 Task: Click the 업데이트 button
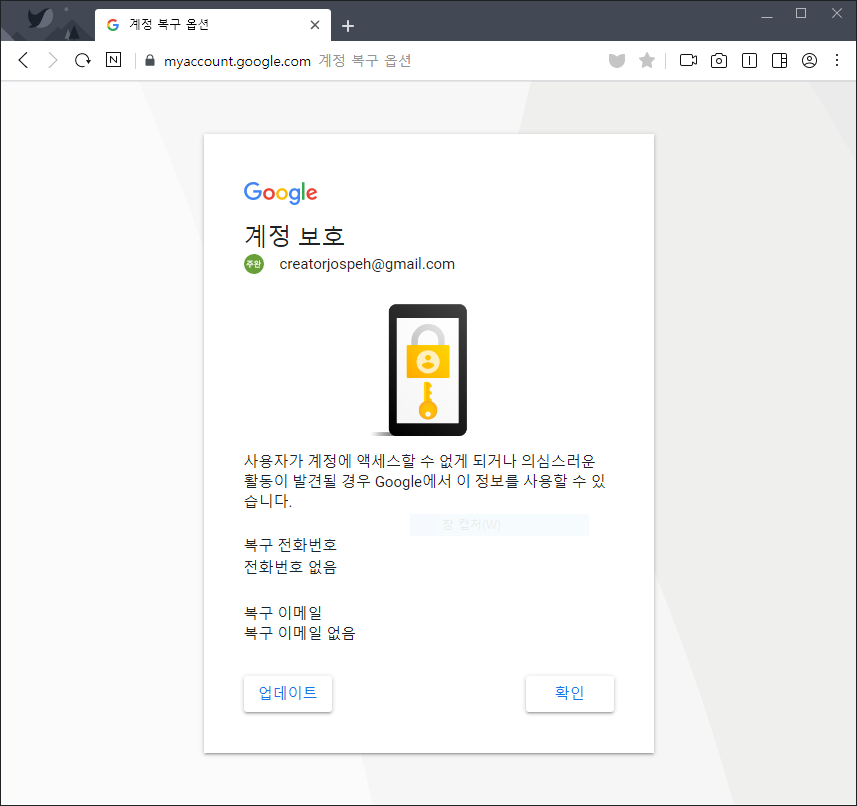[x=288, y=693]
